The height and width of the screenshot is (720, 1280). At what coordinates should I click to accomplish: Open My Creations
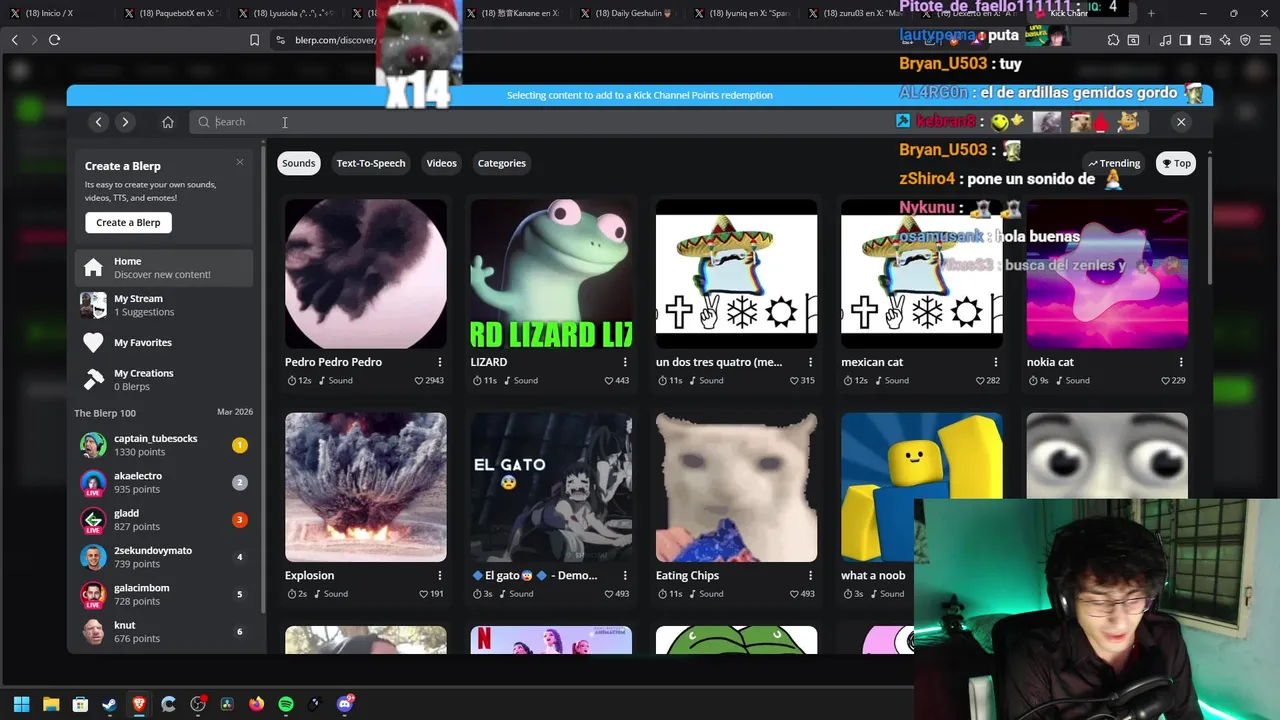pyautogui.click(x=164, y=380)
